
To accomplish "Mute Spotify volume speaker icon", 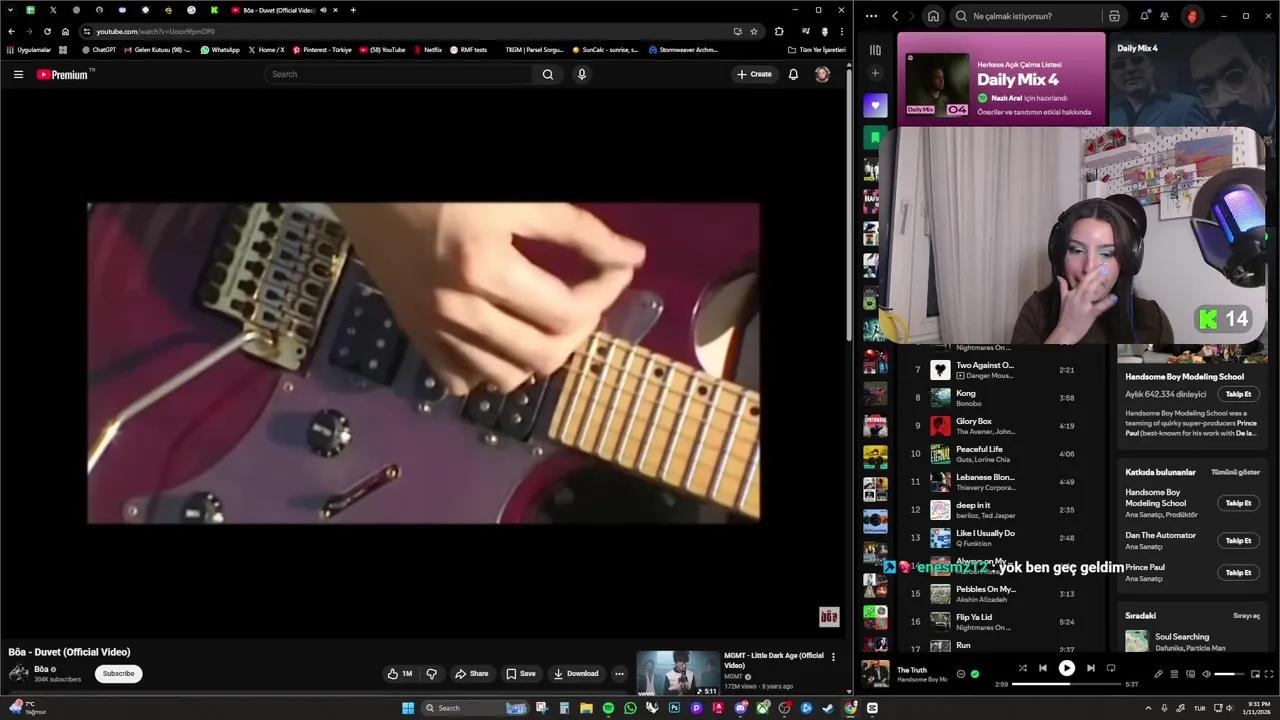I will (1206, 674).
